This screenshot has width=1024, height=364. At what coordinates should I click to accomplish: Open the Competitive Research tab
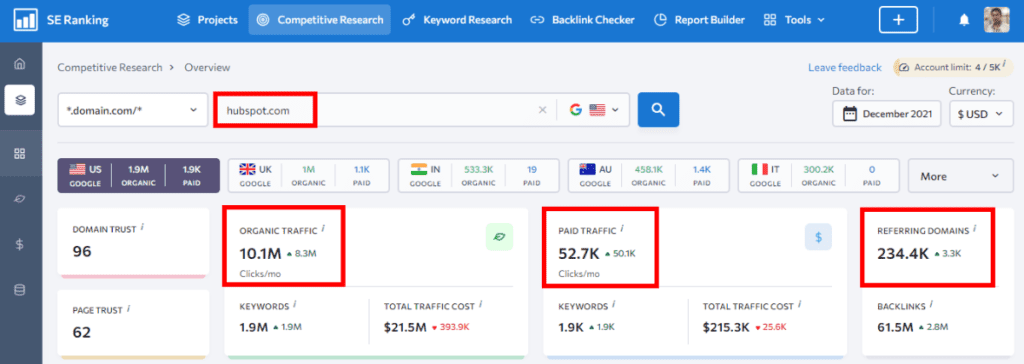(319, 20)
